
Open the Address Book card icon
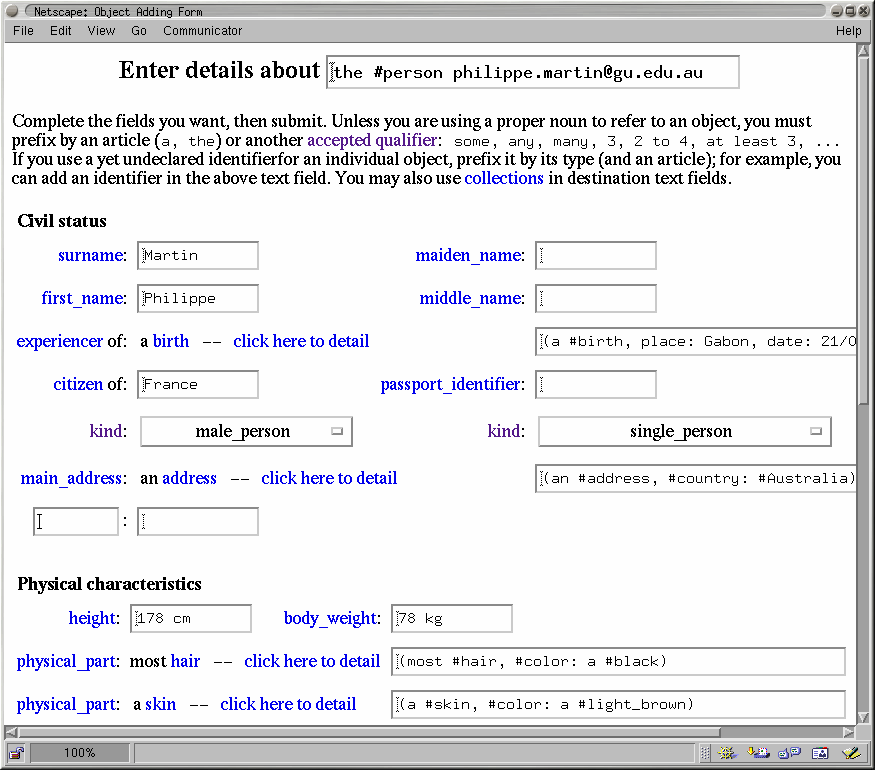pos(819,753)
